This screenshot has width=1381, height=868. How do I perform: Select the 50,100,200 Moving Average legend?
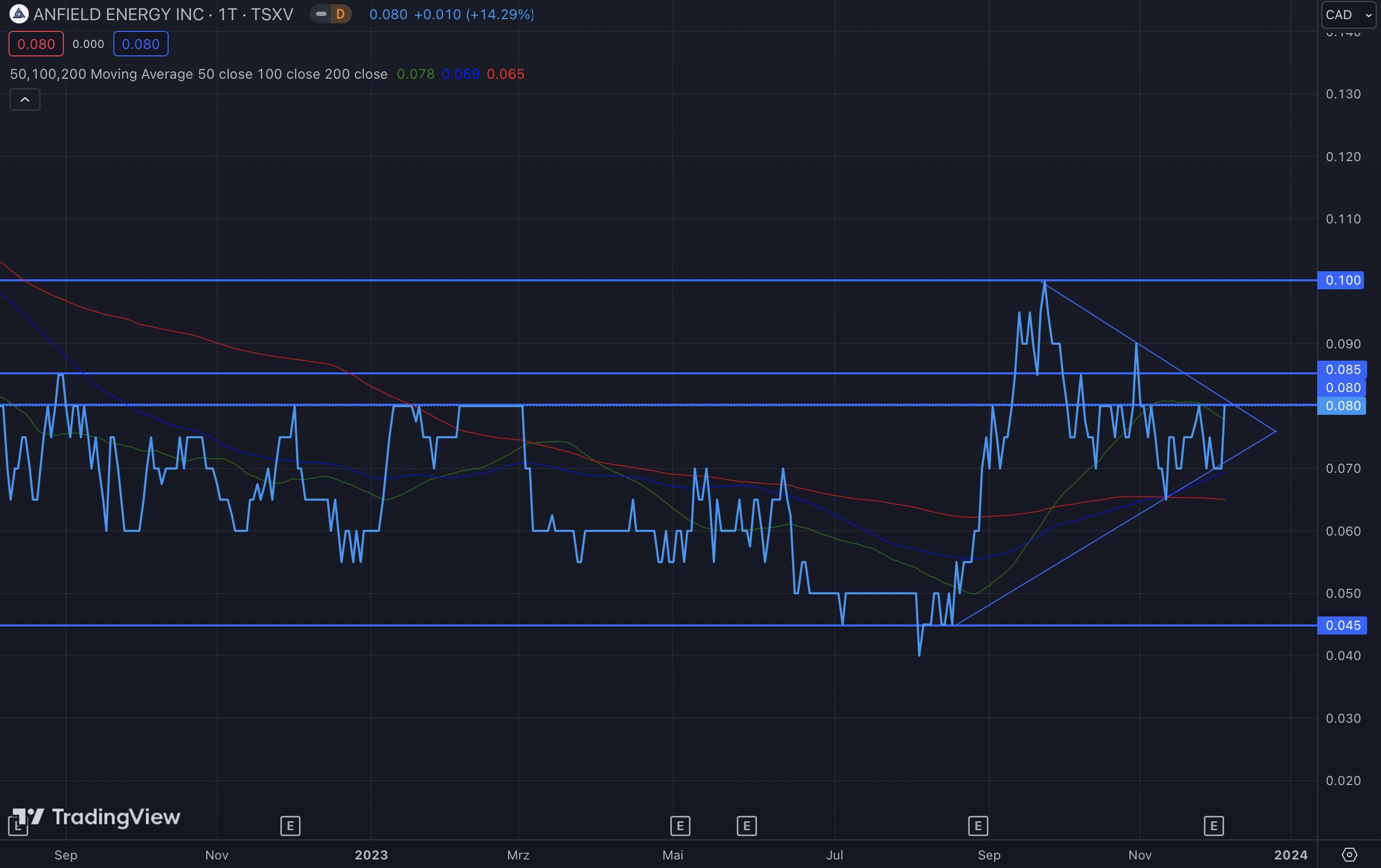(198, 74)
